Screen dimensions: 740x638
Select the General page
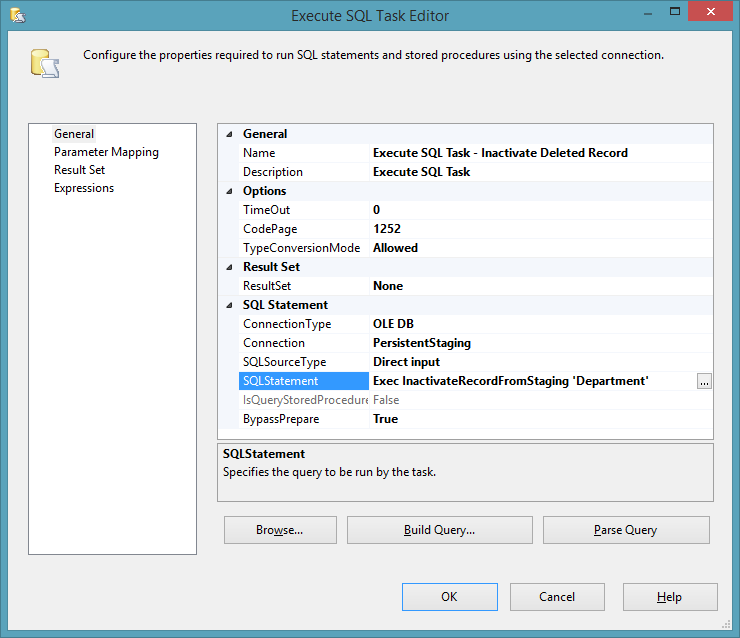coord(74,134)
